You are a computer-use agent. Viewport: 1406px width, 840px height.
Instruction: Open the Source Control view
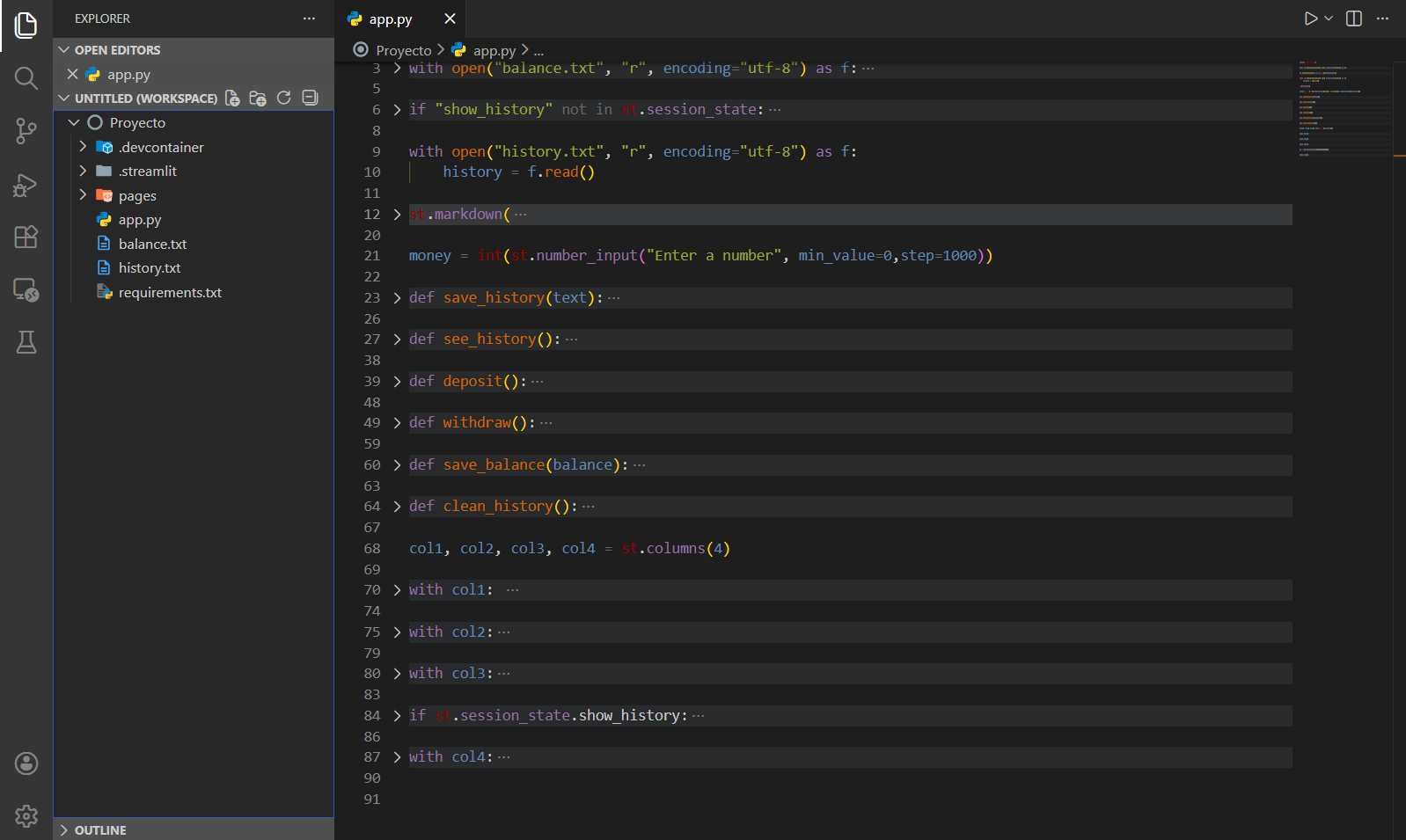point(26,131)
